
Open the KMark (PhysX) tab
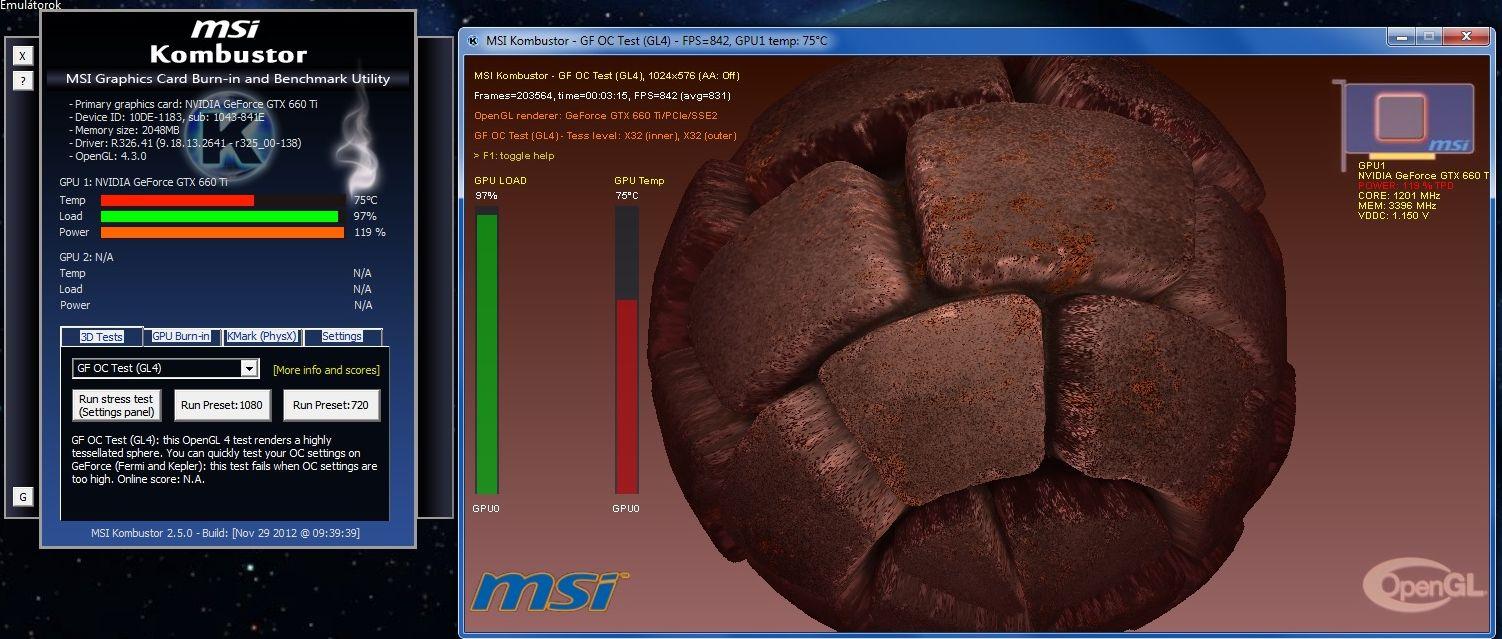(262, 337)
